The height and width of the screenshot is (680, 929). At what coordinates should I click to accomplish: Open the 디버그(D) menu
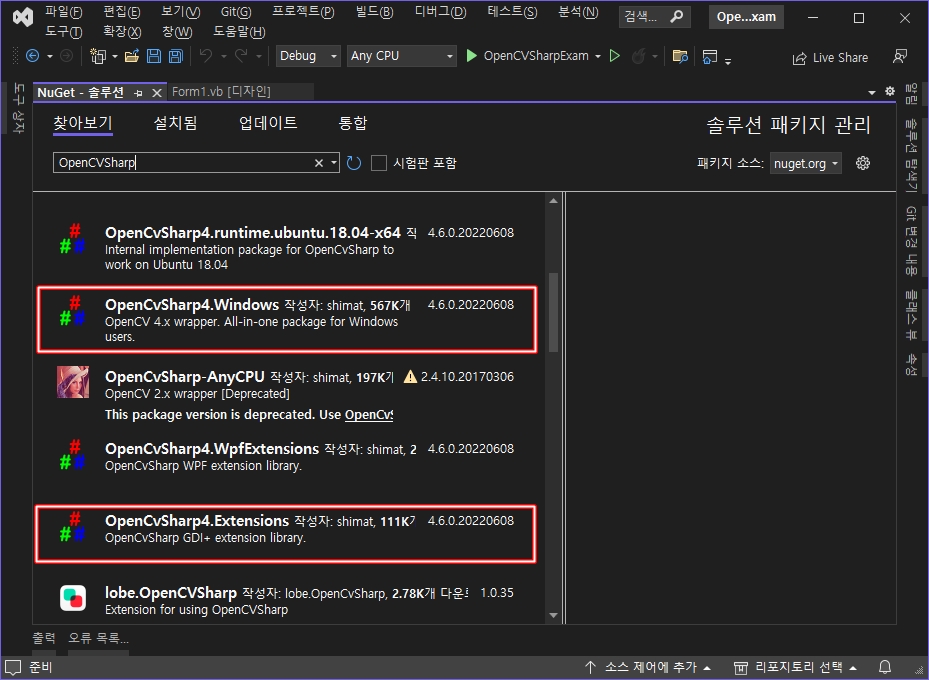tap(440, 12)
